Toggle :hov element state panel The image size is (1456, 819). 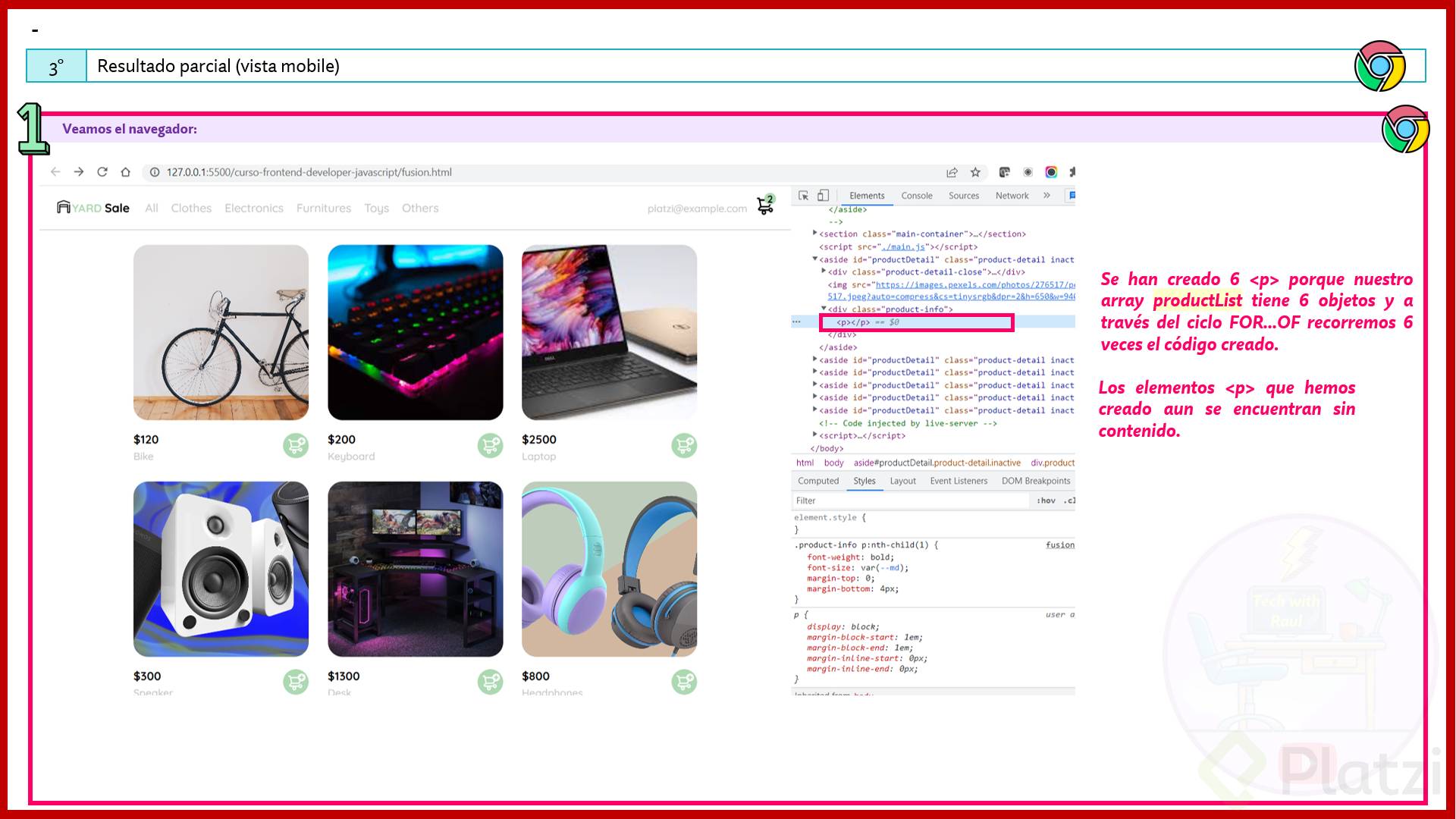pos(1046,500)
